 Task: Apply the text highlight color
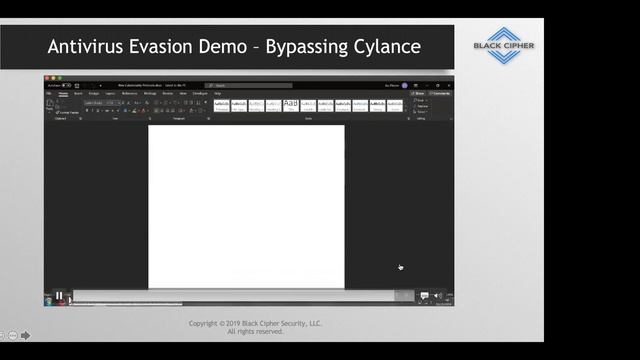coord(134,111)
